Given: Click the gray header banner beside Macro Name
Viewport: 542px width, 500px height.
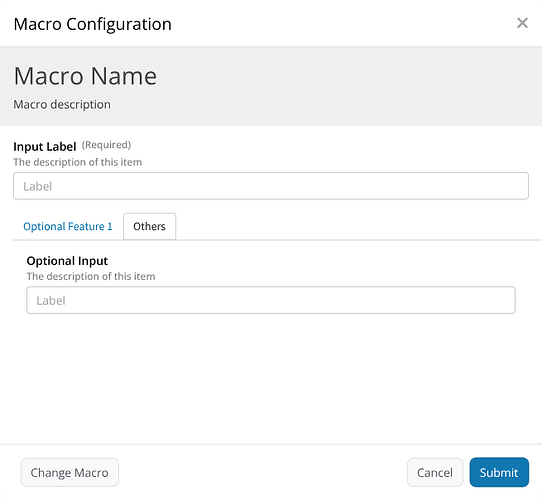Looking at the screenshot, I should coord(346,86).
